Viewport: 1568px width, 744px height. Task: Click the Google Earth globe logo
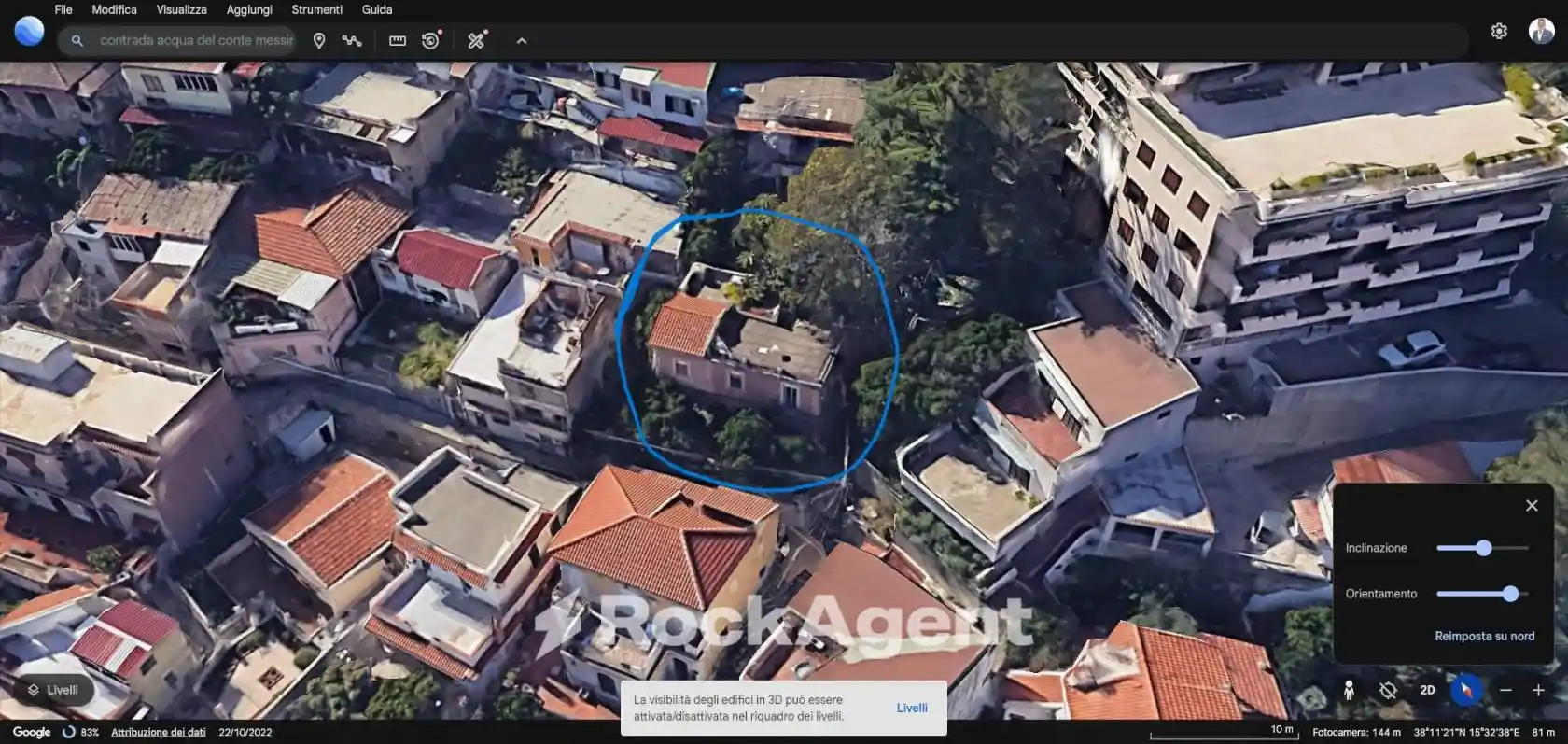(x=29, y=32)
